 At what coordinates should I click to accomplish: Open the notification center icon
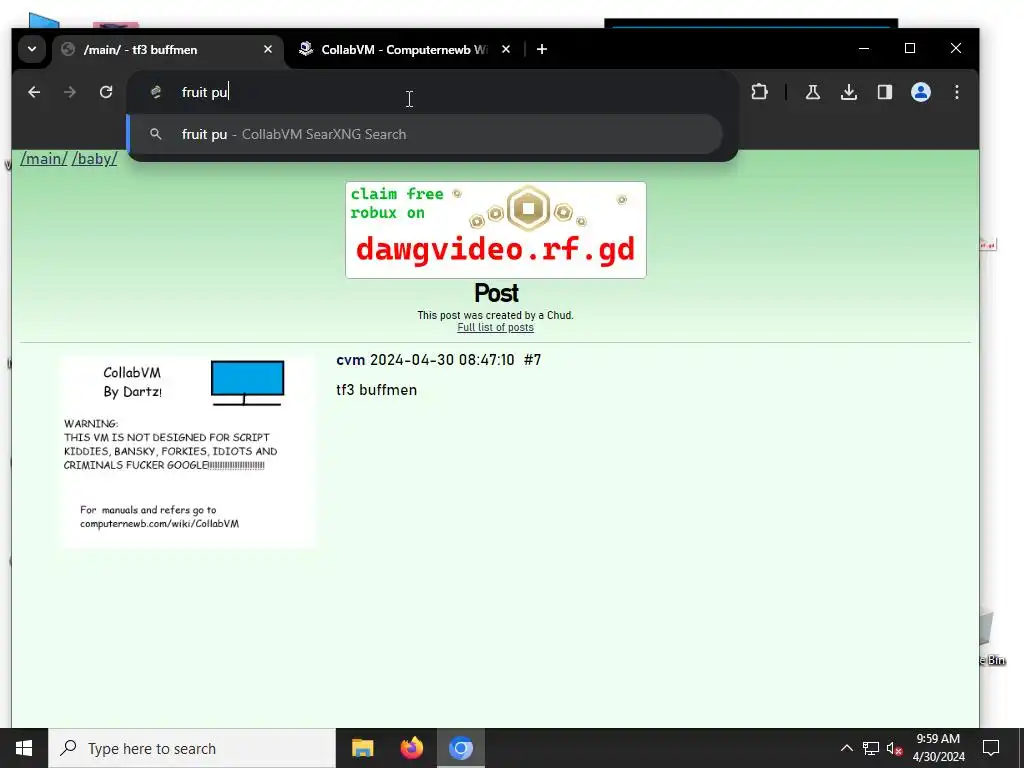(x=991, y=748)
